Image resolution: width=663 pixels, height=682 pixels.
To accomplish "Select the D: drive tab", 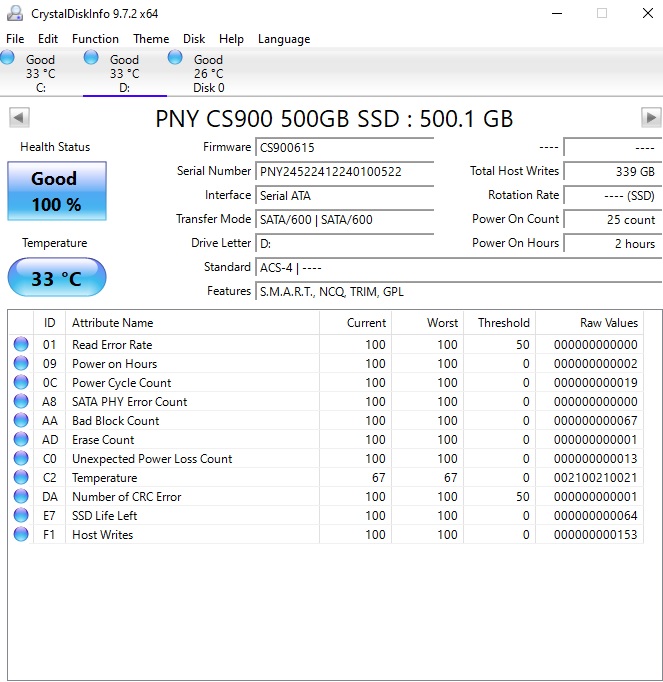I will 124,73.
